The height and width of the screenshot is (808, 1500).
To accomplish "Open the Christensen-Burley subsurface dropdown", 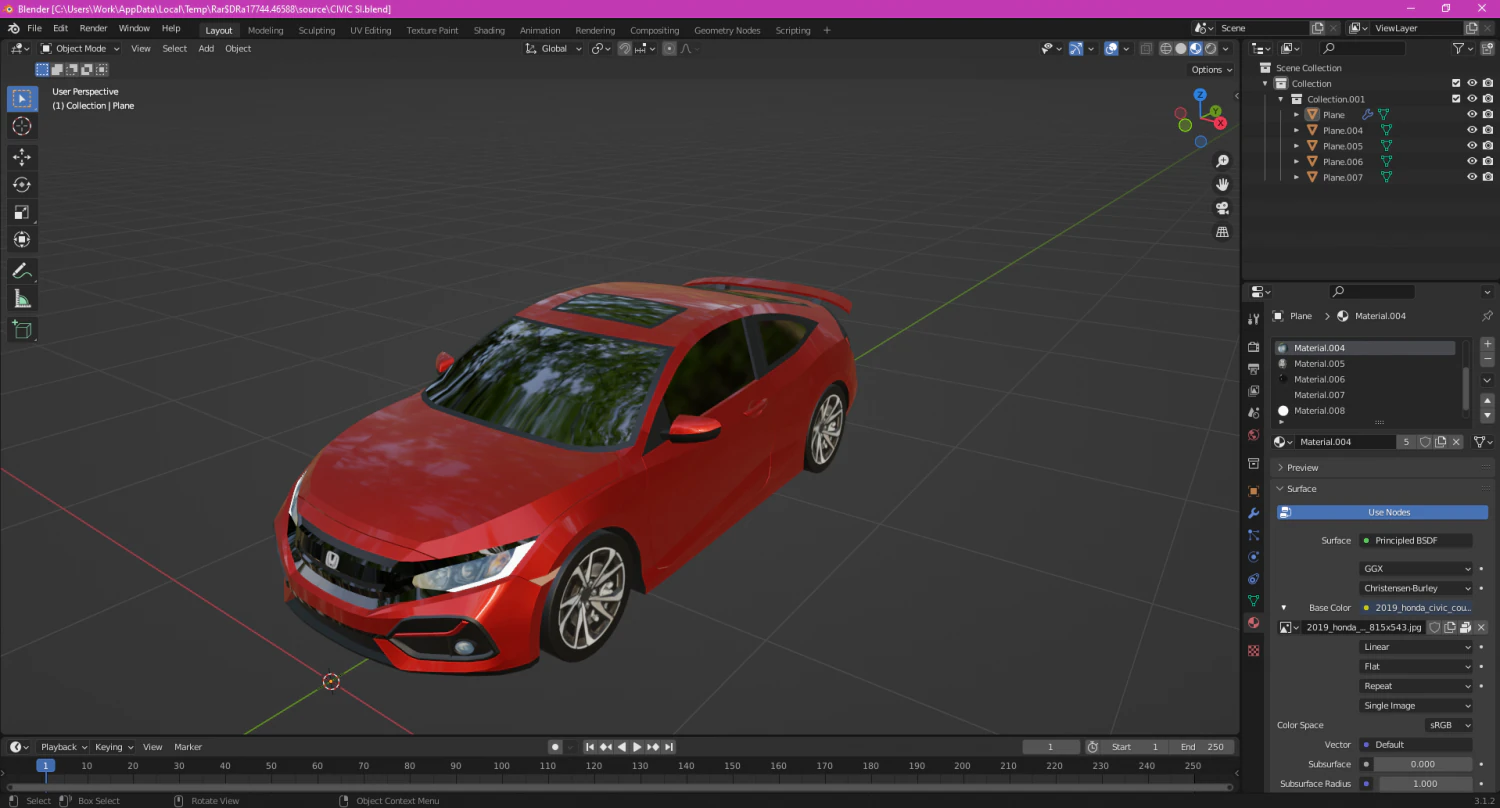I will pos(1416,589).
